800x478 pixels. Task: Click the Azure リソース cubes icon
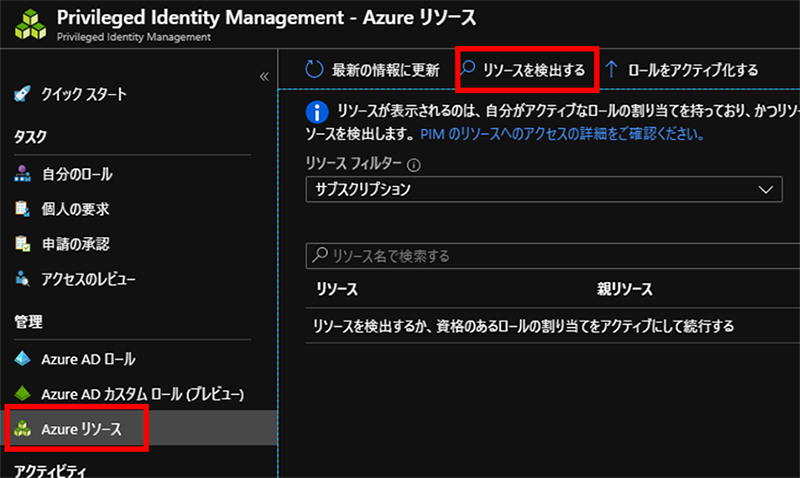click(x=22, y=429)
